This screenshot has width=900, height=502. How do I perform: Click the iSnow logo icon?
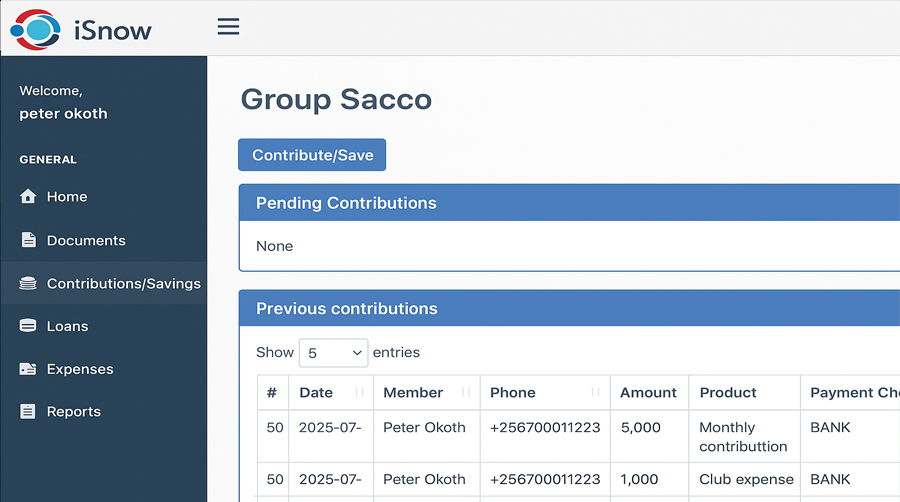36,29
